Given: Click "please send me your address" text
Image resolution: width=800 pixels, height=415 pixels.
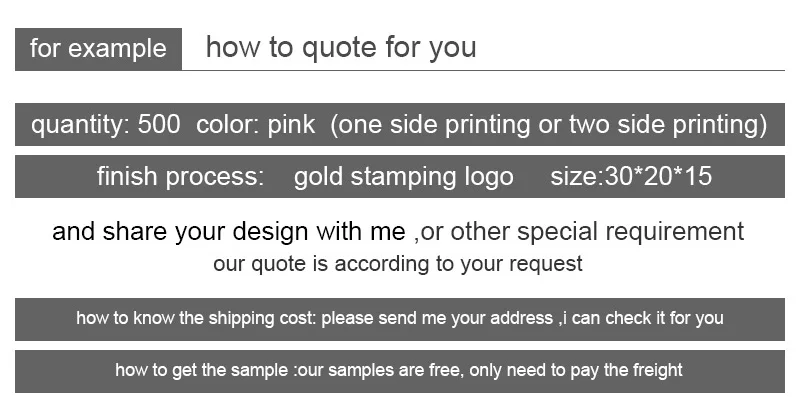Looking at the screenshot, I should (x=436, y=318).
